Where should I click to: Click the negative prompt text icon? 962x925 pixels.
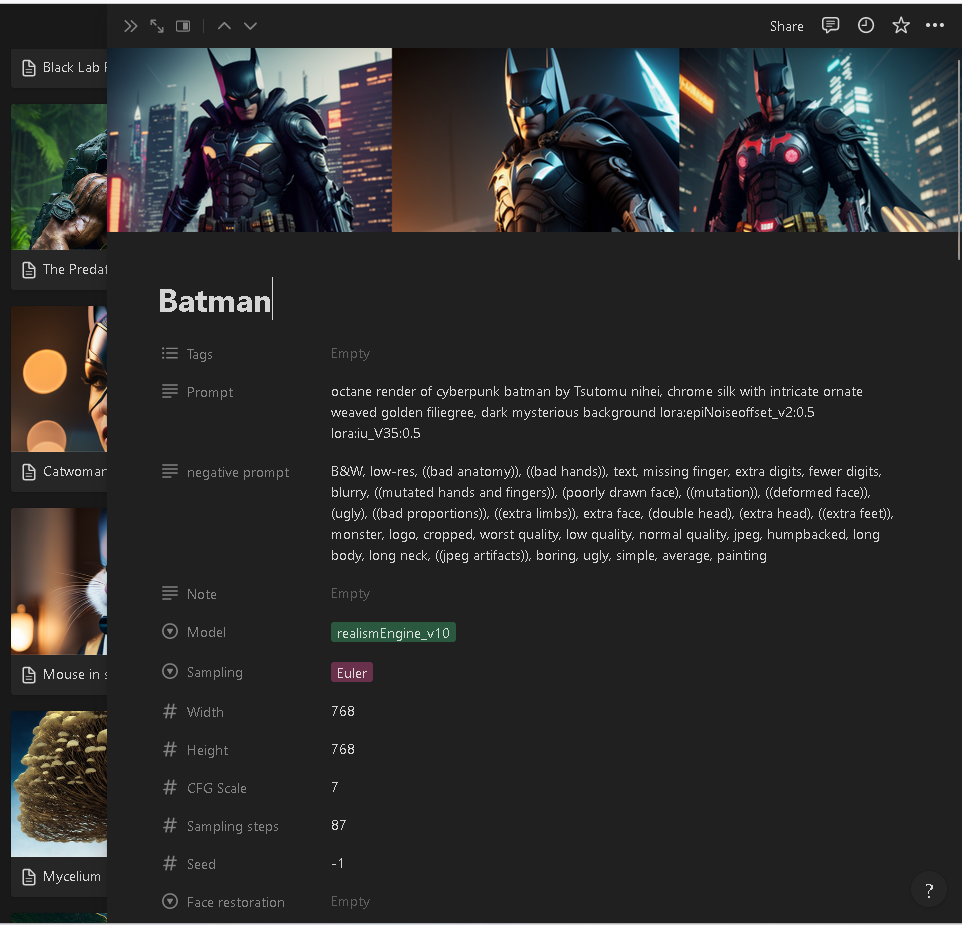tap(170, 472)
